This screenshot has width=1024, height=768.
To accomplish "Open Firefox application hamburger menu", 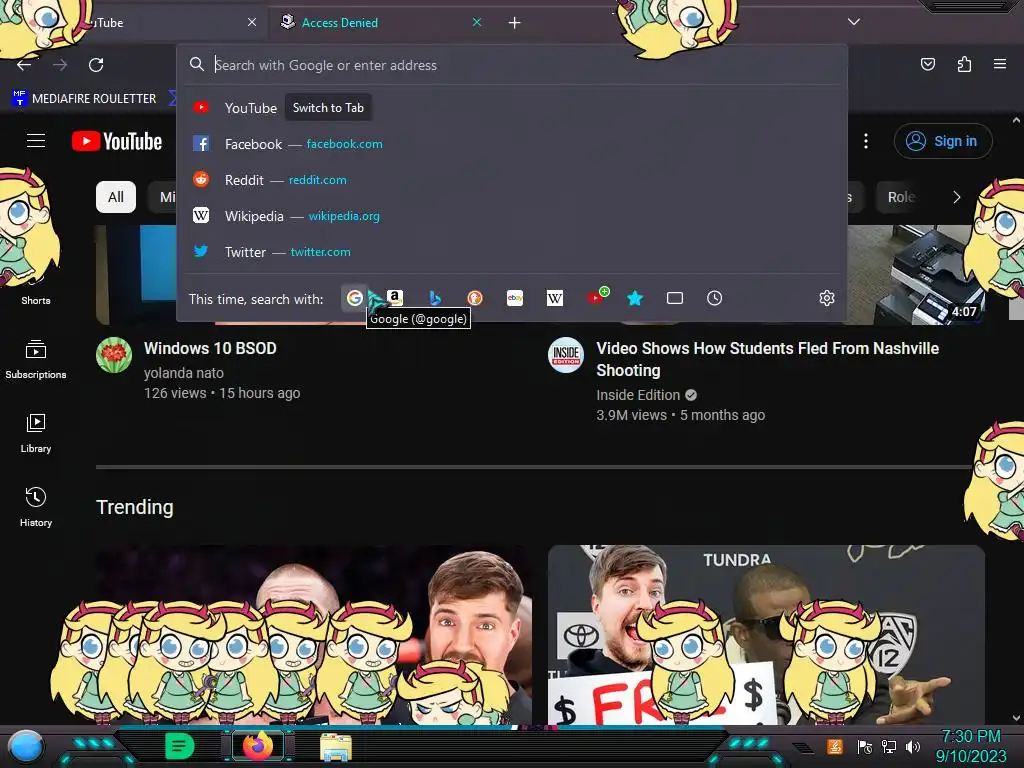I will point(999,64).
